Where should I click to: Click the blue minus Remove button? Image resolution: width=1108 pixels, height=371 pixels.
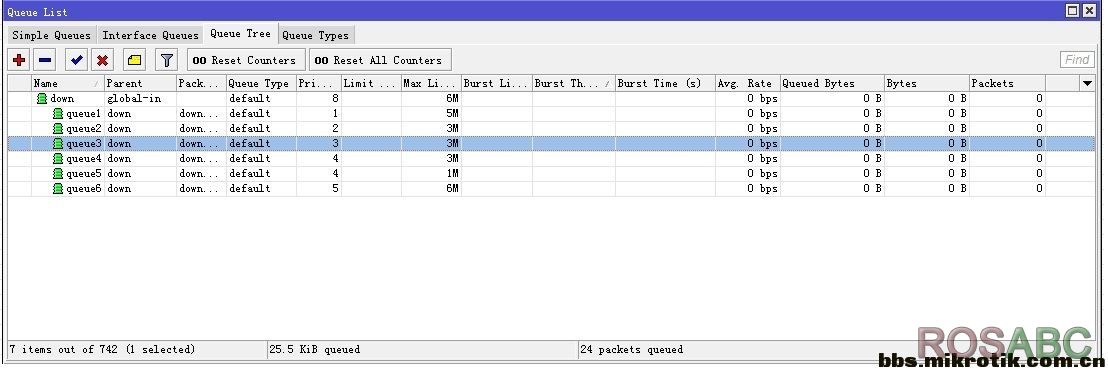point(45,60)
